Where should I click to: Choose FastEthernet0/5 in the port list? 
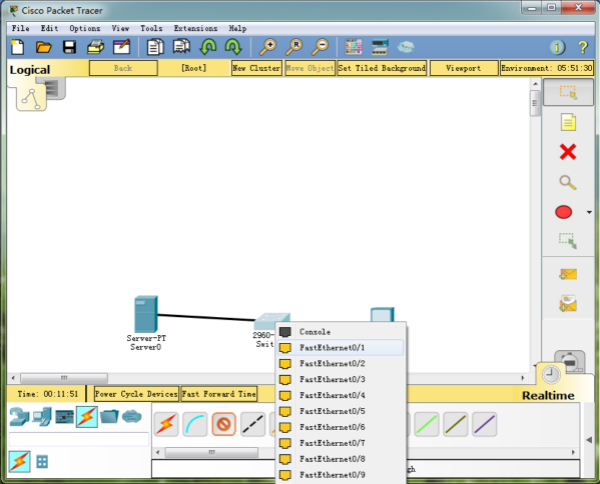pyautogui.click(x=341, y=411)
